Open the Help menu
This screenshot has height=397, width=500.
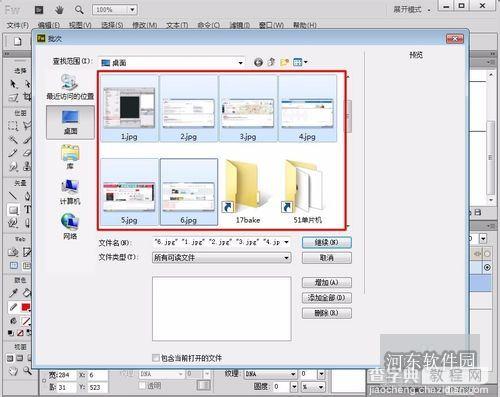(304, 25)
